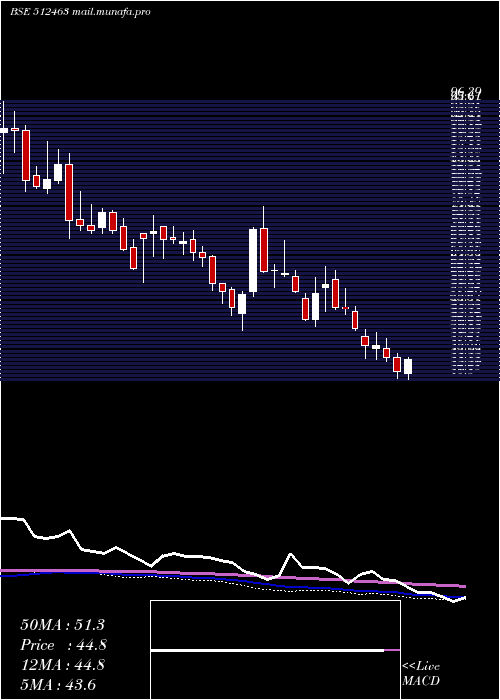Screen dimensions: 500x700
Task: Click the 50MA : 51.3 value text
Action: coord(62,625)
